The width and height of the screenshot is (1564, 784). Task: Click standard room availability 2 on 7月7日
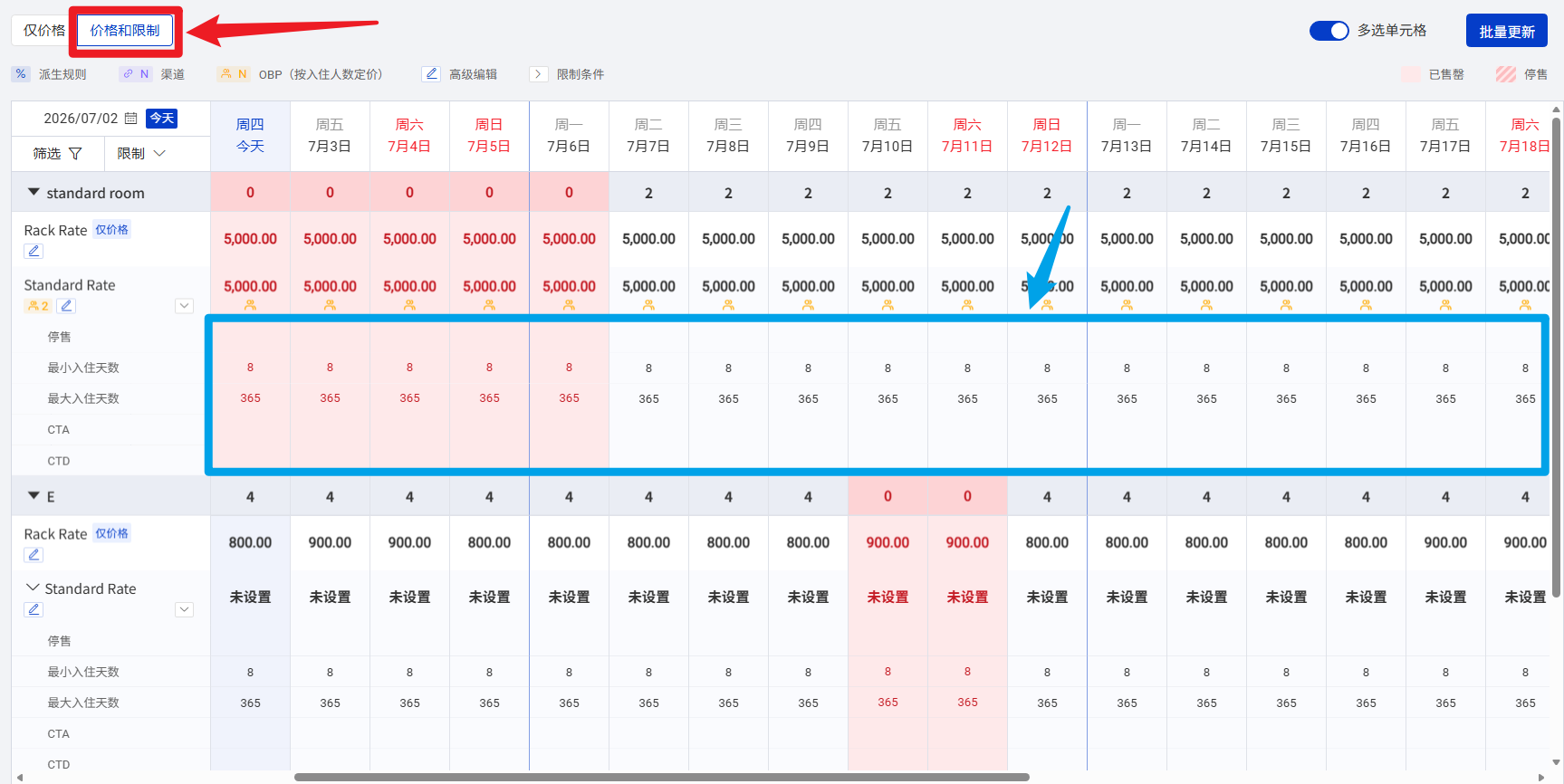pyautogui.click(x=648, y=192)
